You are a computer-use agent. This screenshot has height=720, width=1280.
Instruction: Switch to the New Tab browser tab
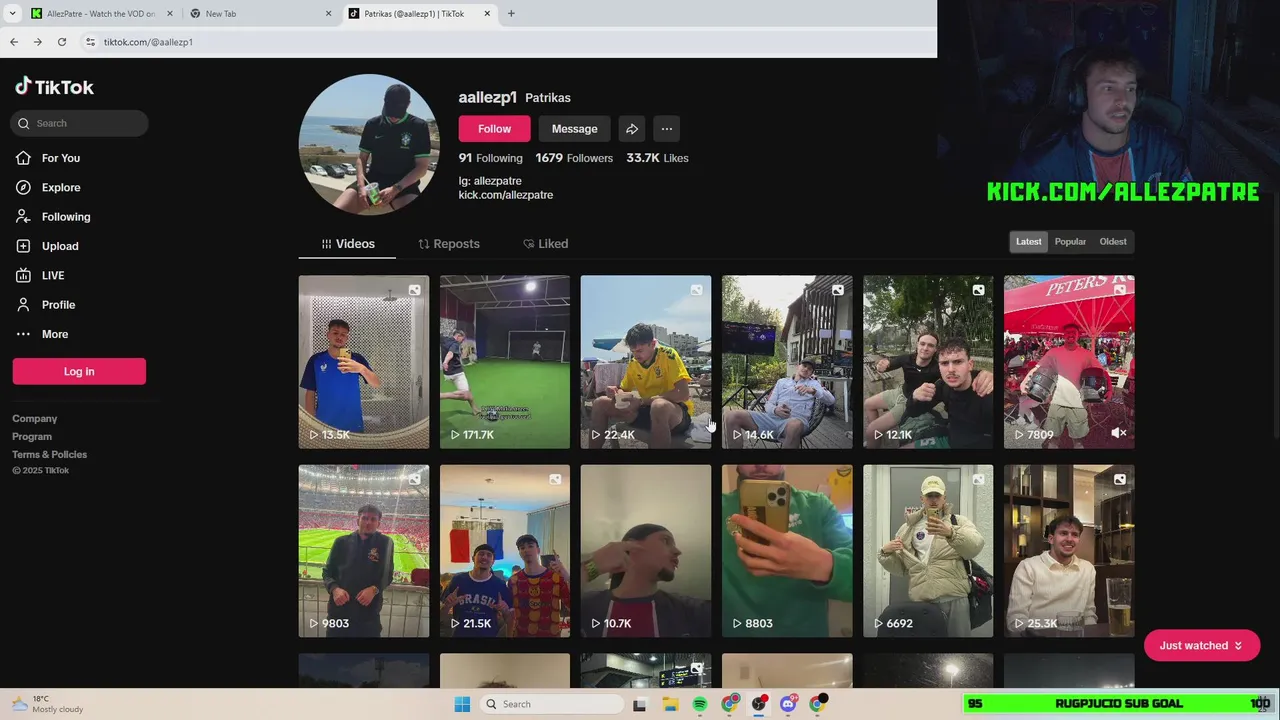point(260,14)
